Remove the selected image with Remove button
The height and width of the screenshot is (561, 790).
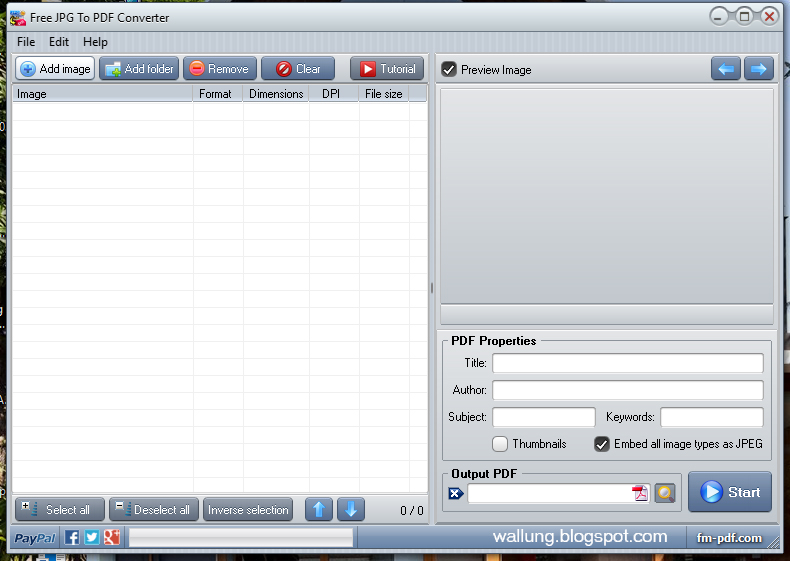[220, 69]
